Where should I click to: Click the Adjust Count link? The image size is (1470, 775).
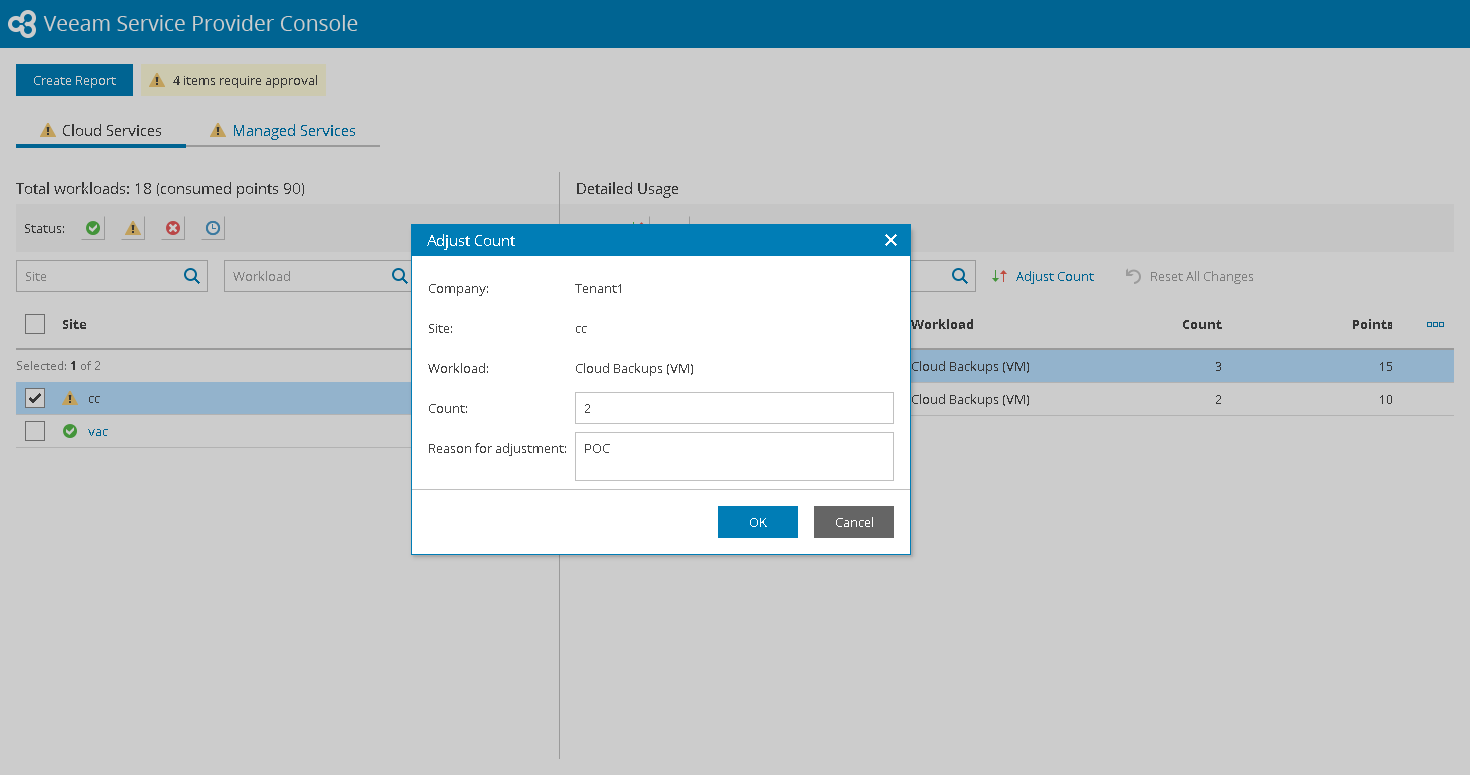pyautogui.click(x=1055, y=276)
